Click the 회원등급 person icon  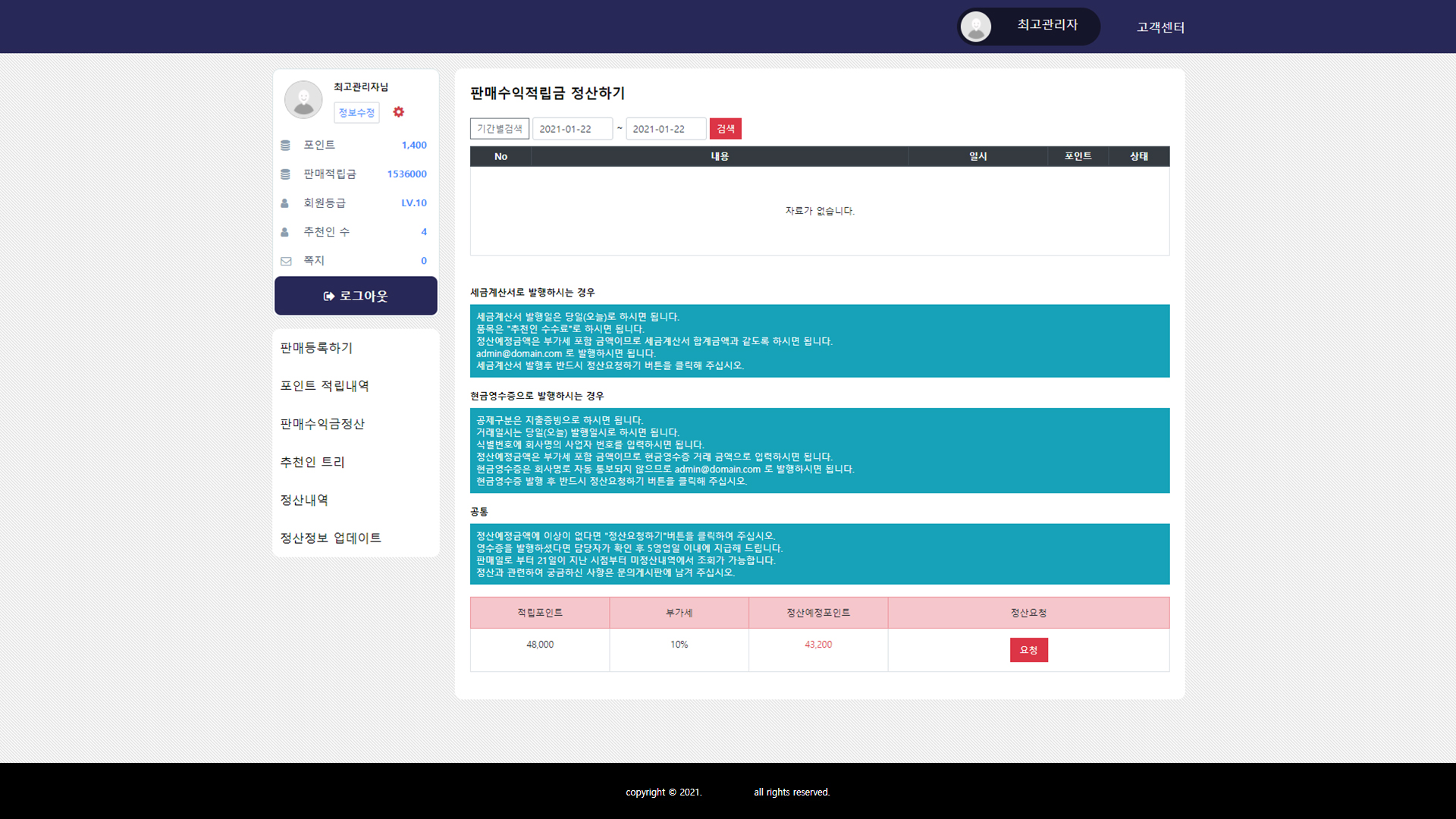pos(284,203)
